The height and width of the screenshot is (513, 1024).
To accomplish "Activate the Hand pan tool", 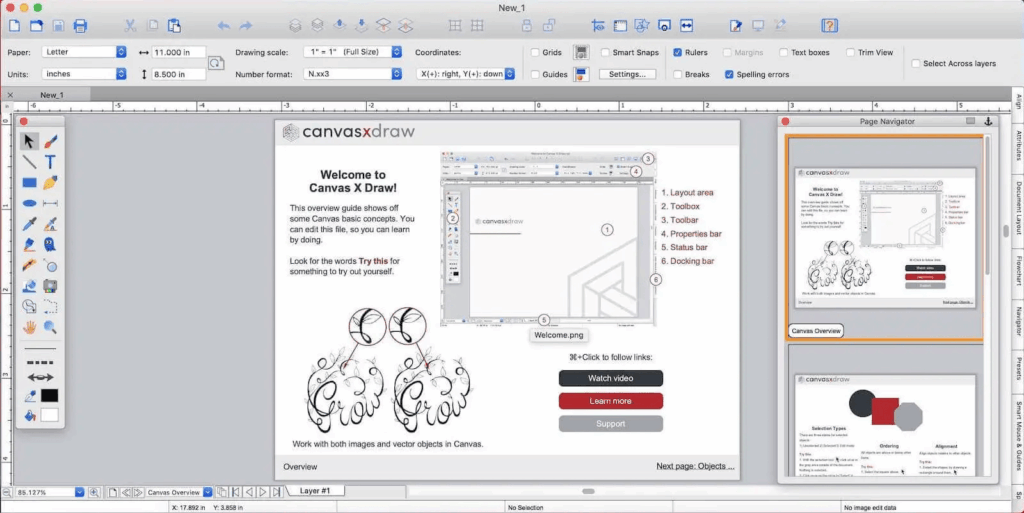I will [x=30, y=327].
